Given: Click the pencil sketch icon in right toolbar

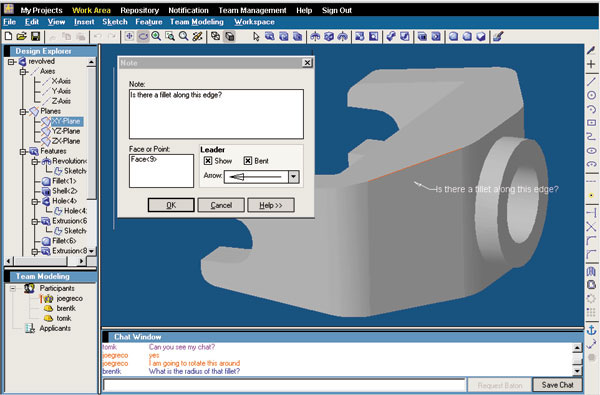Looking at the screenshot, I should click(591, 50).
